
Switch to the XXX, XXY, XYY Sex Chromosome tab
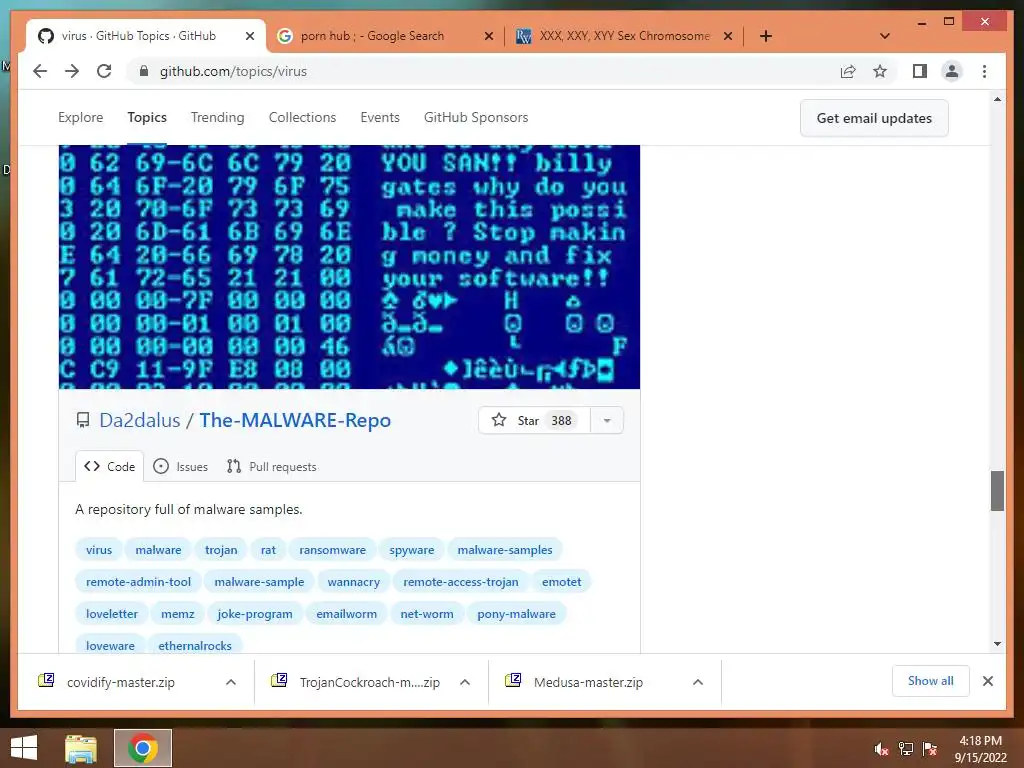click(624, 36)
